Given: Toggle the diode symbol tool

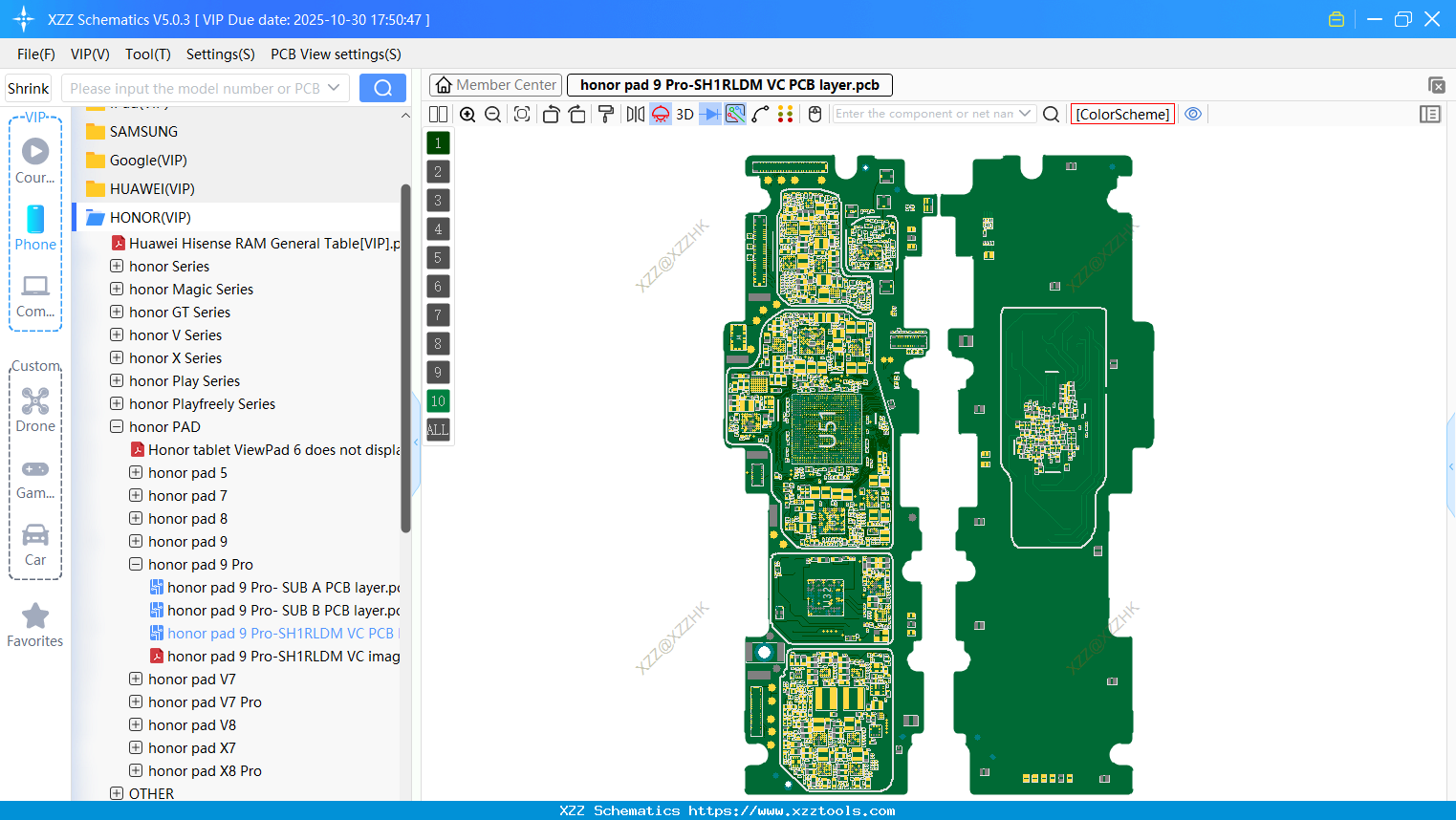Looking at the screenshot, I should coord(710,115).
